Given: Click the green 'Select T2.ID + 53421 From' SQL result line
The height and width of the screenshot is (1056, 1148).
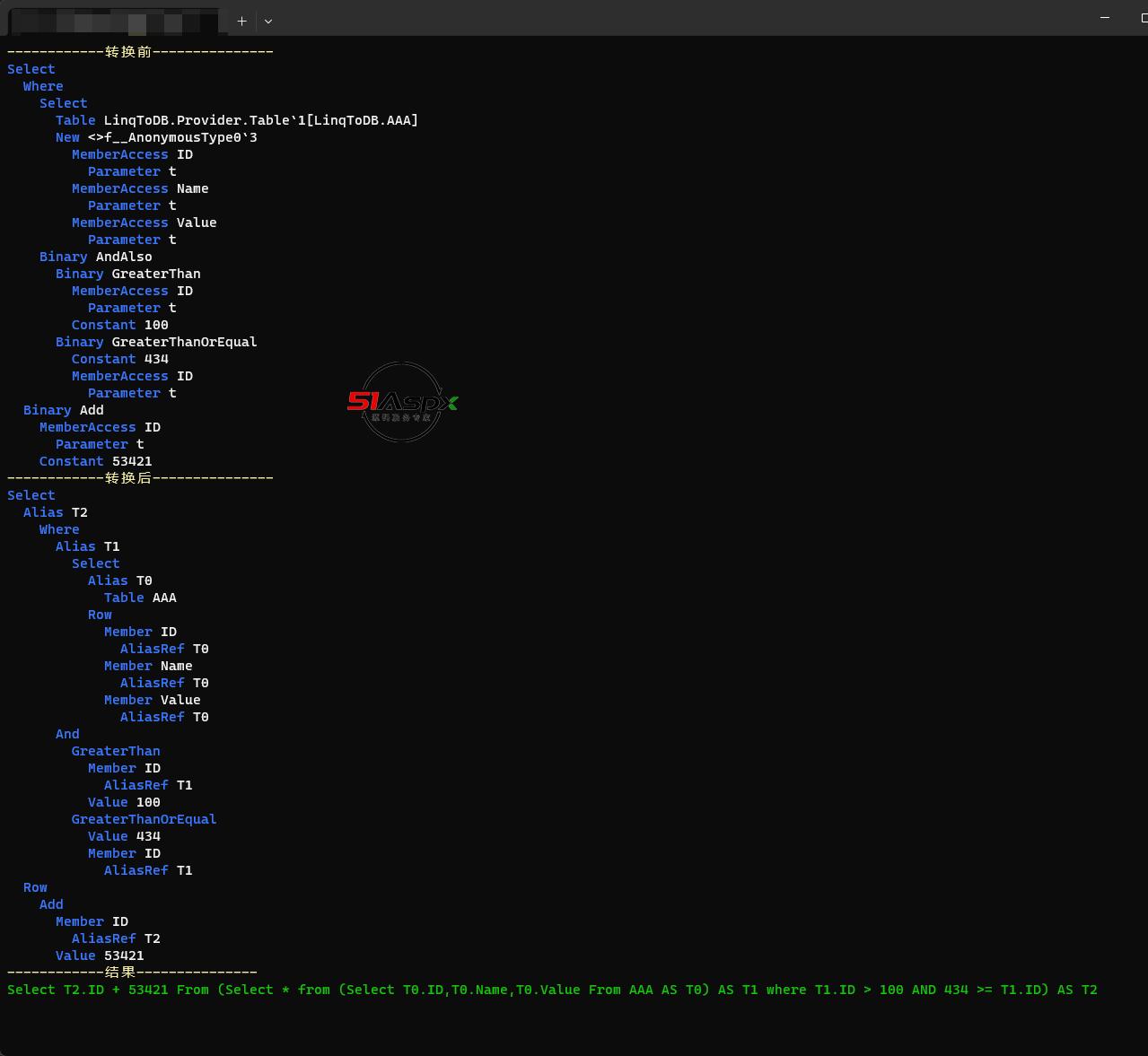Looking at the screenshot, I should pos(552,990).
